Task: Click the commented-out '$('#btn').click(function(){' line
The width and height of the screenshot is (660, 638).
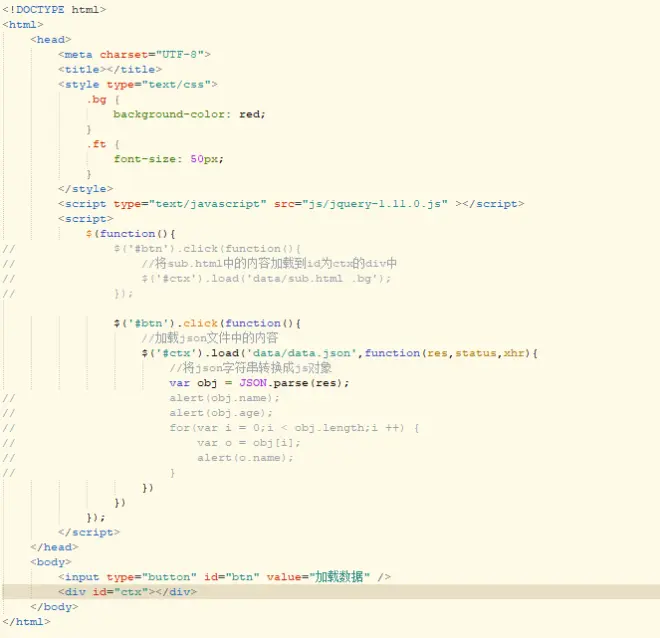Action: [208, 249]
